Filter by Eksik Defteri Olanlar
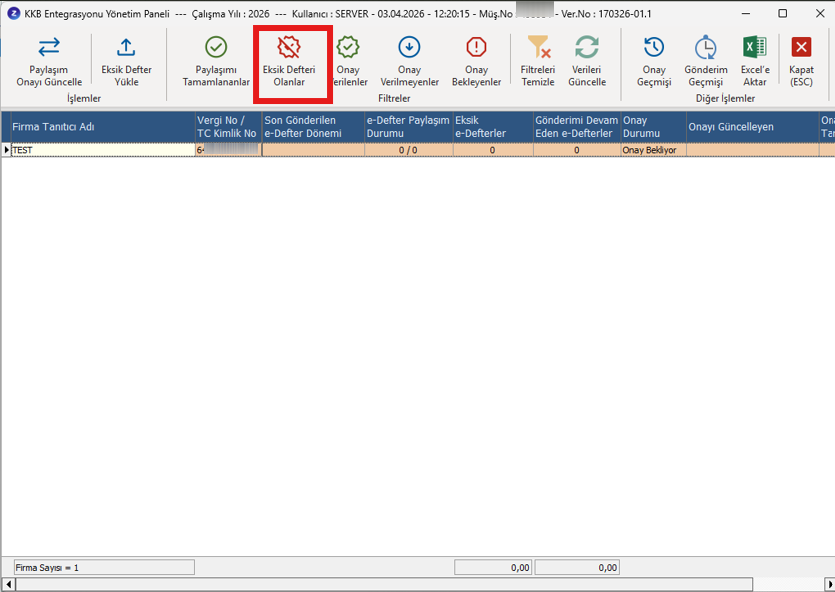The image size is (835, 592). coord(289,61)
